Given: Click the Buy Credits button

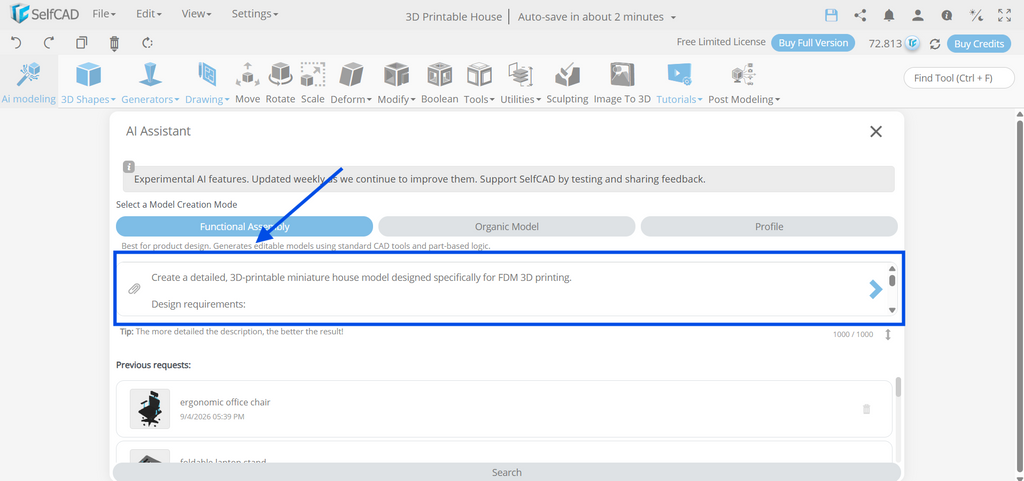Looking at the screenshot, I should (979, 44).
